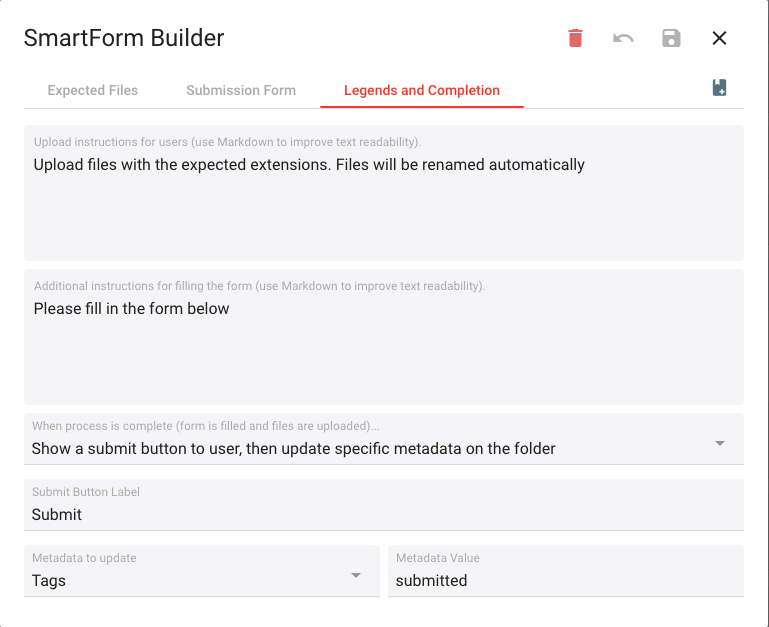This screenshot has width=769, height=627.
Task: Click the floppy disk save icon
Action: pyautogui.click(x=671, y=38)
